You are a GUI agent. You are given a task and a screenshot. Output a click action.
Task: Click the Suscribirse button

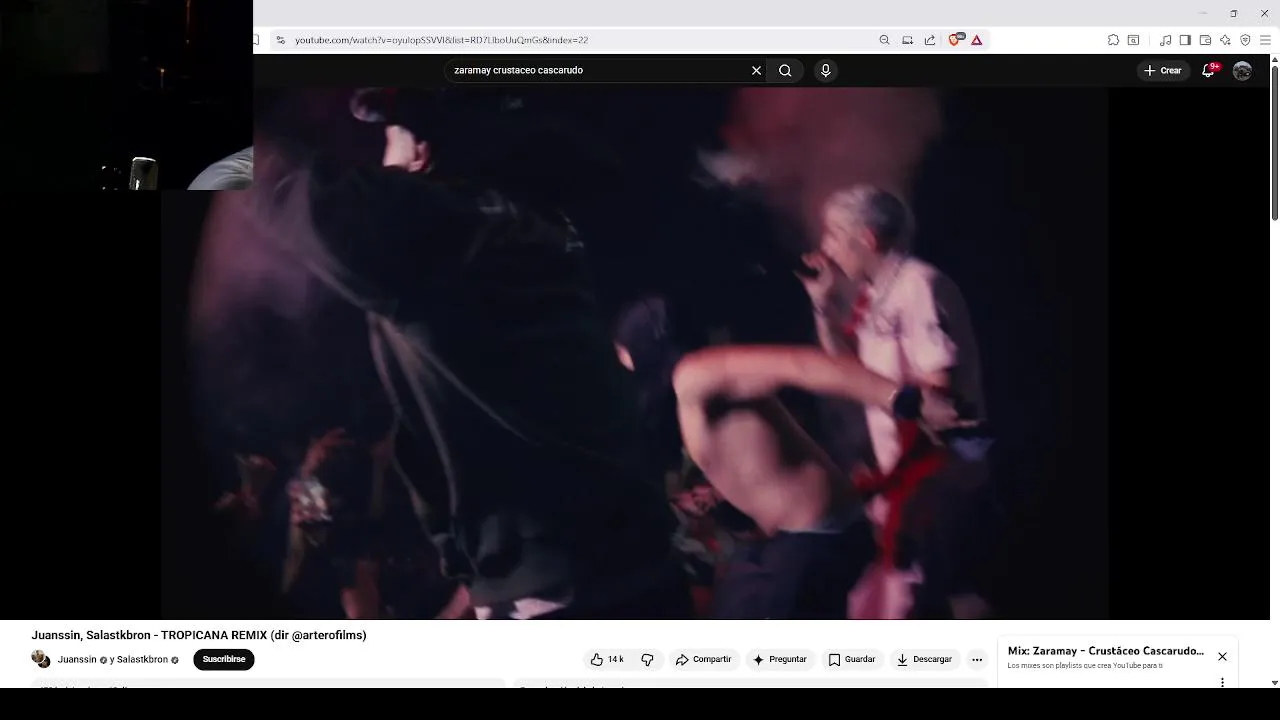pos(224,659)
